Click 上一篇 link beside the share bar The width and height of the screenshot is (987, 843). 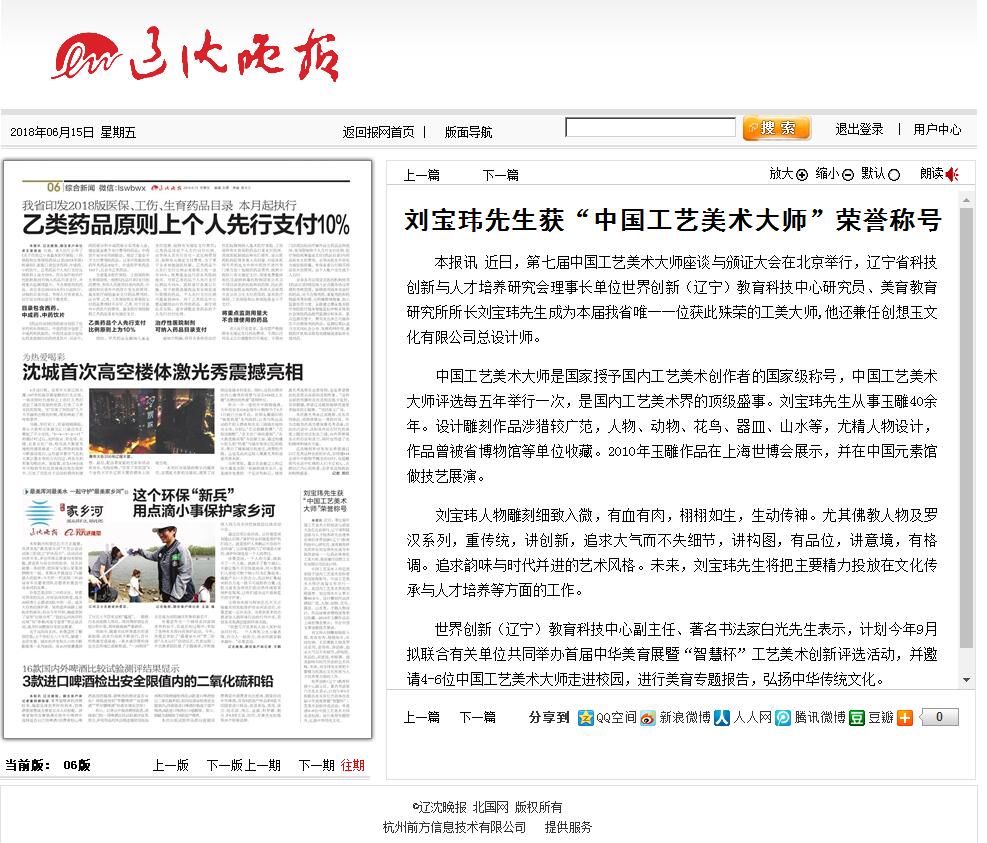[x=421, y=717]
